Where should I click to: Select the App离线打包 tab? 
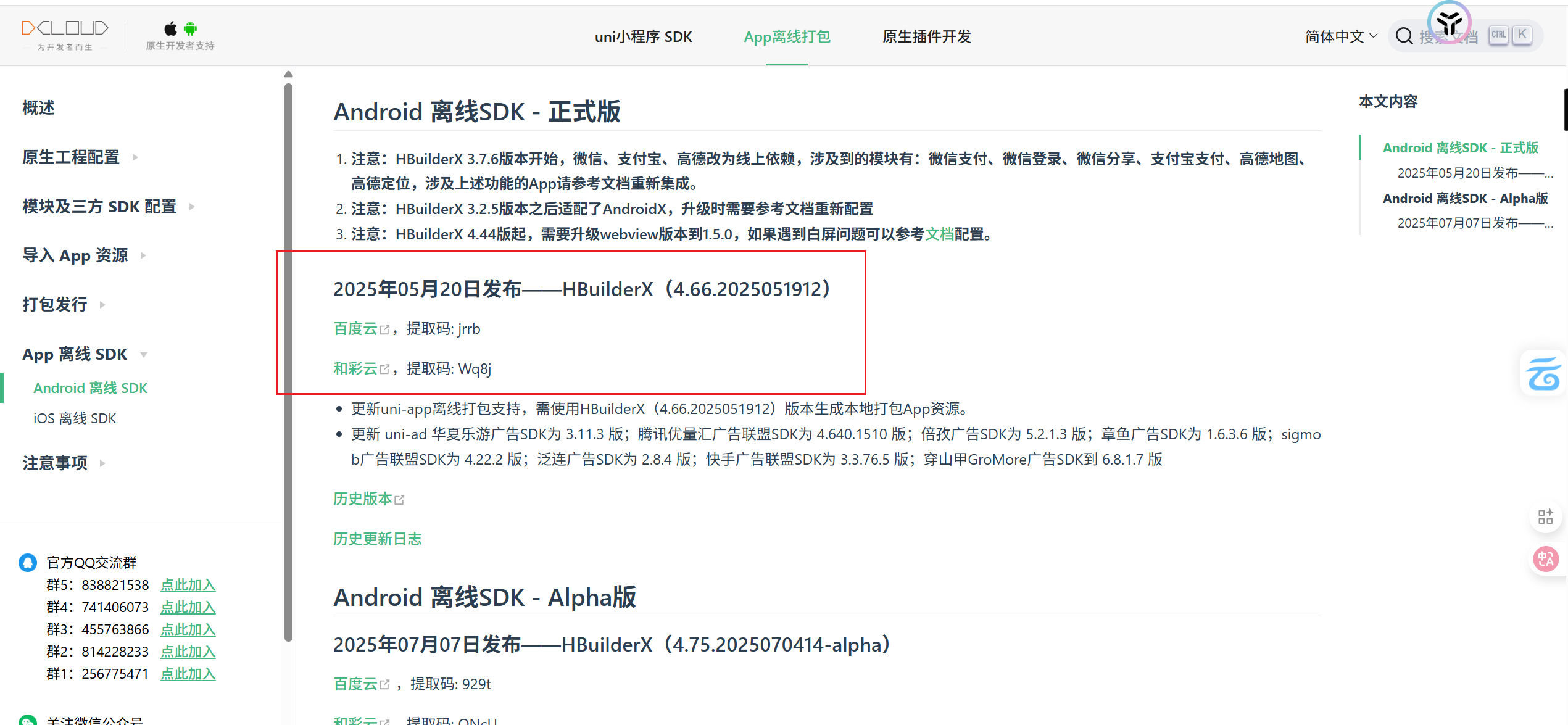tap(787, 36)
